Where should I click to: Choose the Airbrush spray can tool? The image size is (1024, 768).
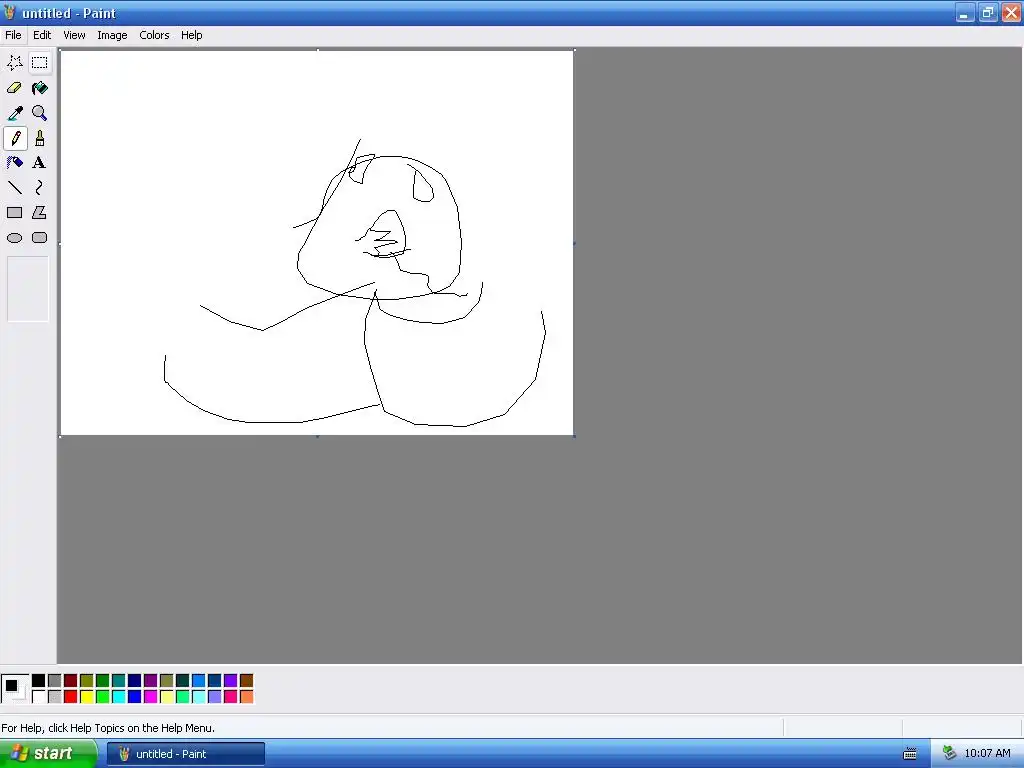(x=14, y=163)
